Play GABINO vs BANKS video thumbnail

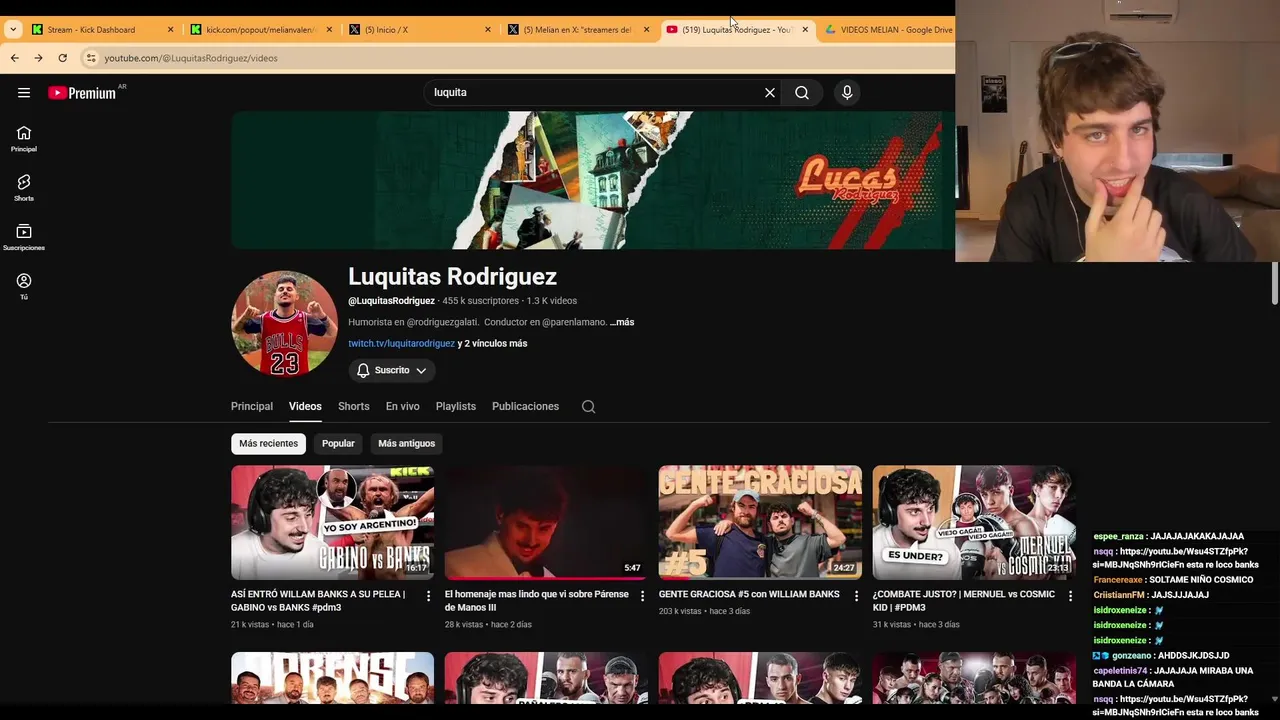point(333,522)
